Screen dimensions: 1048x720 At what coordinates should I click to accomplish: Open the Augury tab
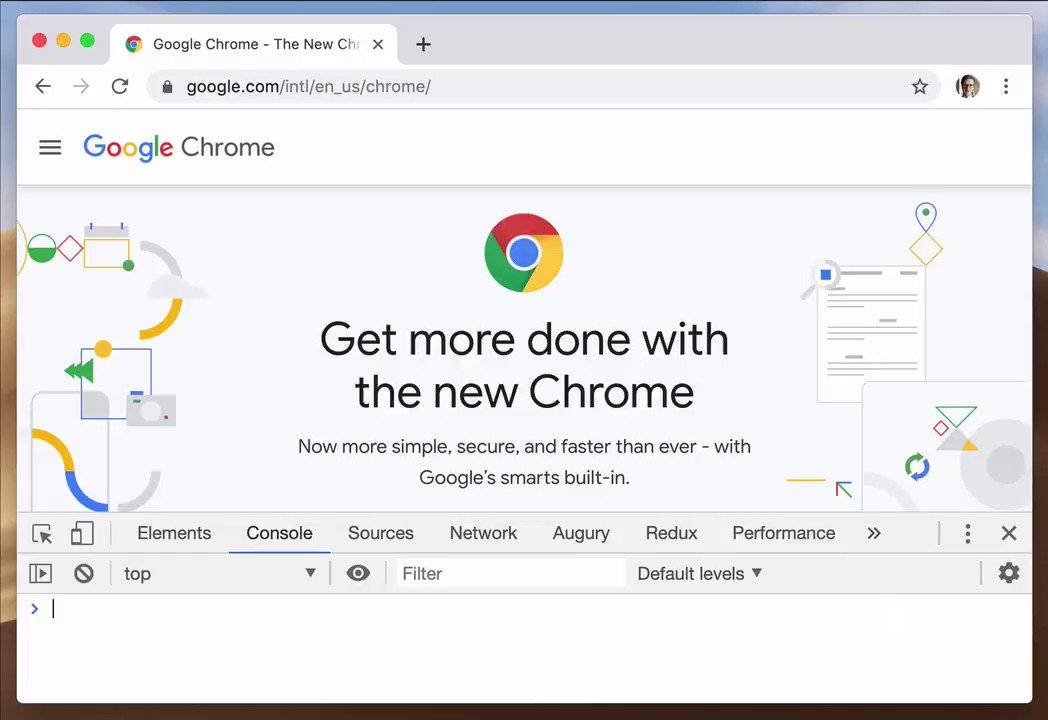coord(581,533)
